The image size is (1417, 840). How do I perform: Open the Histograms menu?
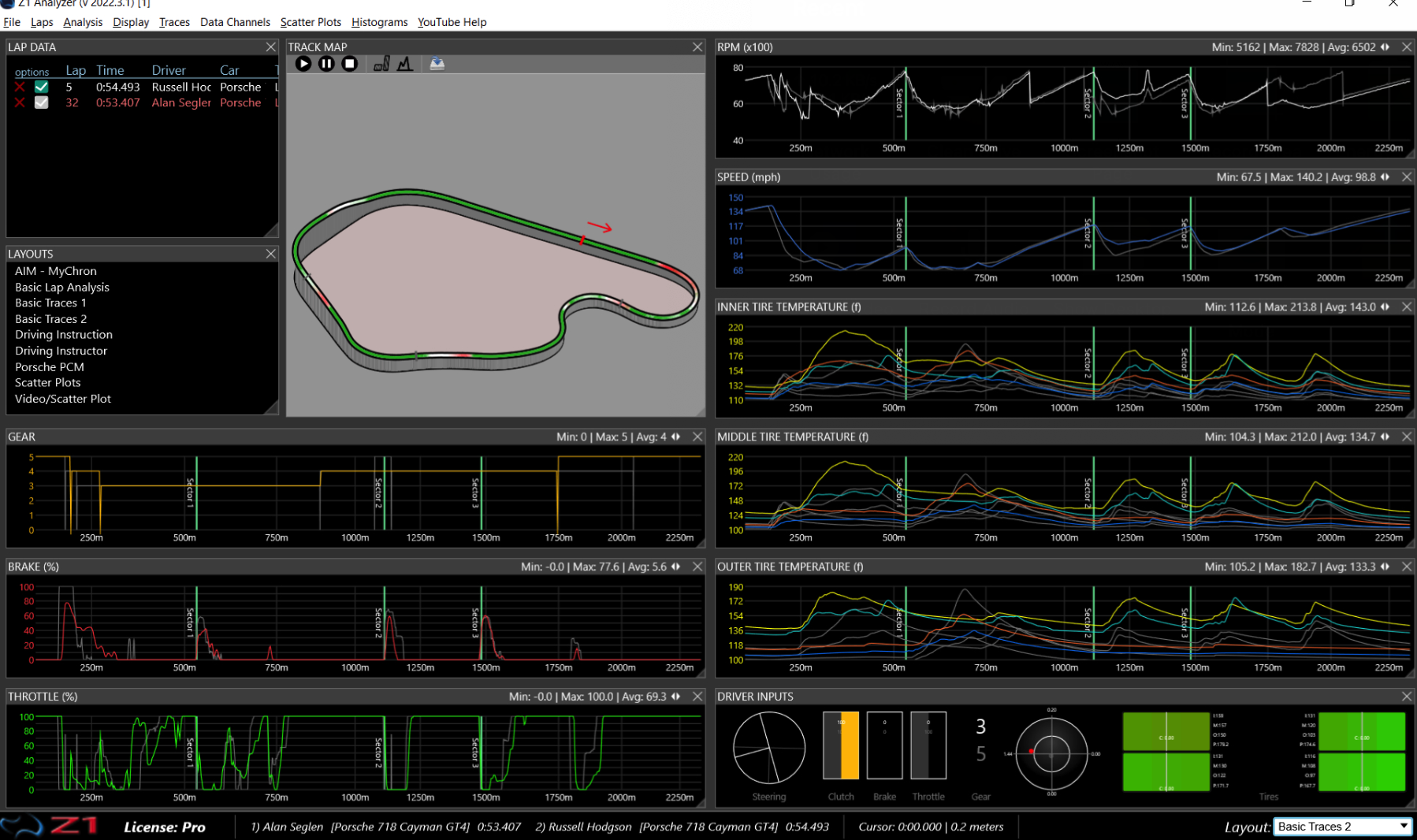379,22
